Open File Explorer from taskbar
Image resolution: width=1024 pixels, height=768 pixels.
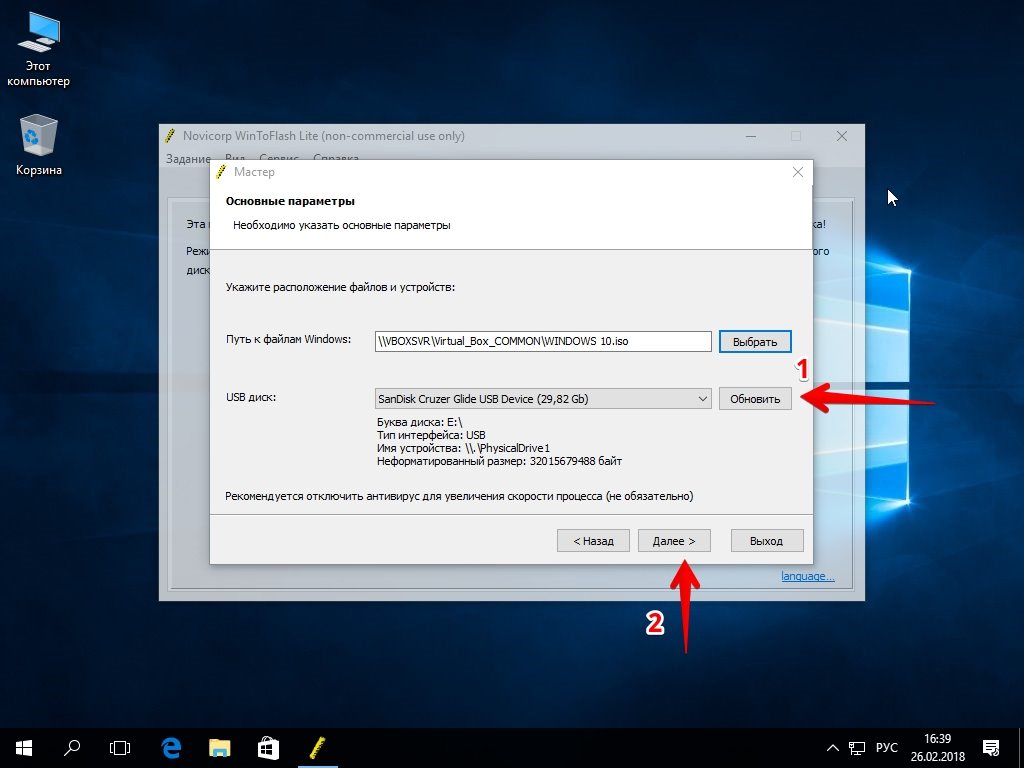pos(219,748)
